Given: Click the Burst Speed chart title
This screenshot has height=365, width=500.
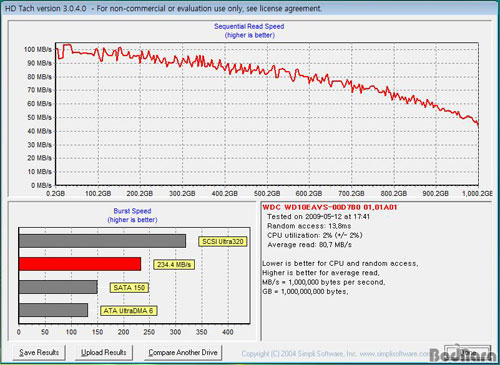Looking at the screenshot, I should point(132,211).
